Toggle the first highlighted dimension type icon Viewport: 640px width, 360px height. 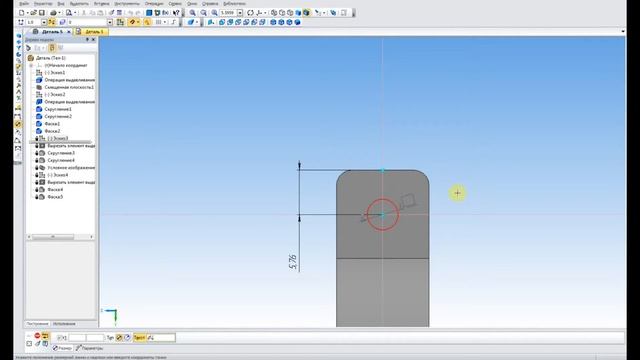coord(119,338)
